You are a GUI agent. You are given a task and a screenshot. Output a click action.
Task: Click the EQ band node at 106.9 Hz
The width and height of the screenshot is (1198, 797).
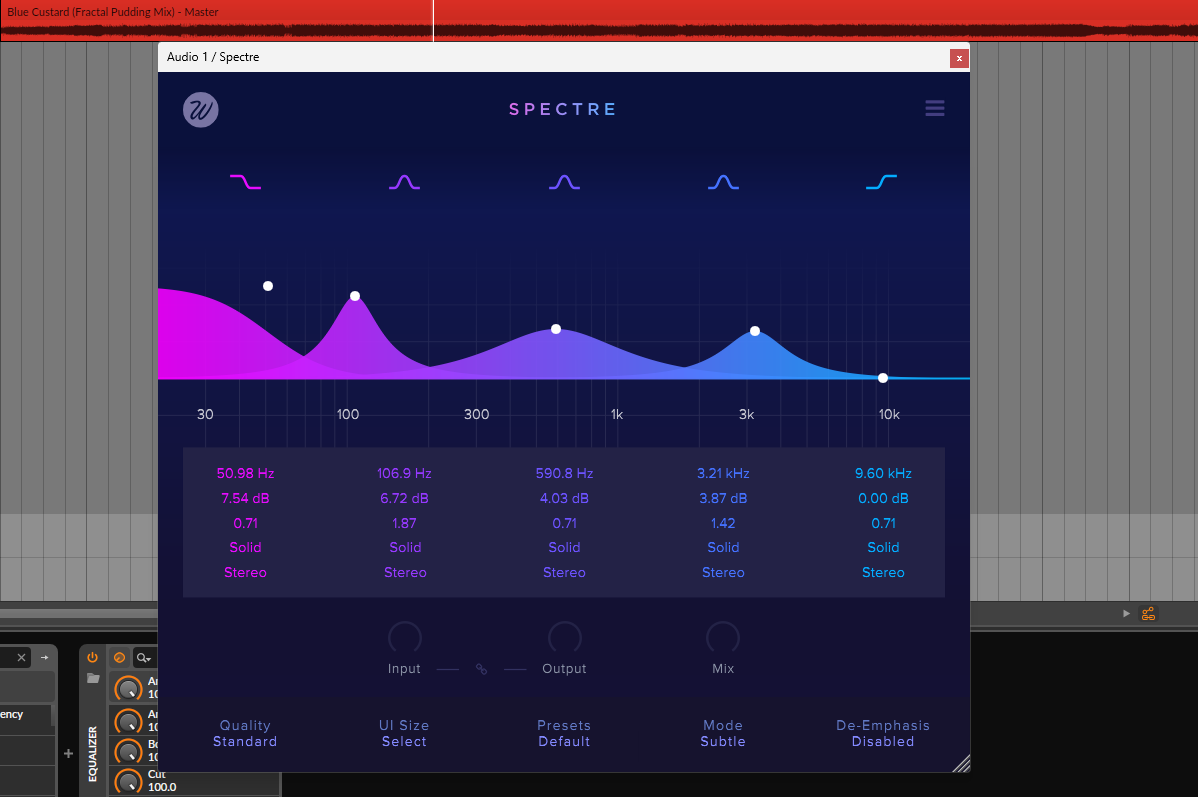[355, 296]
